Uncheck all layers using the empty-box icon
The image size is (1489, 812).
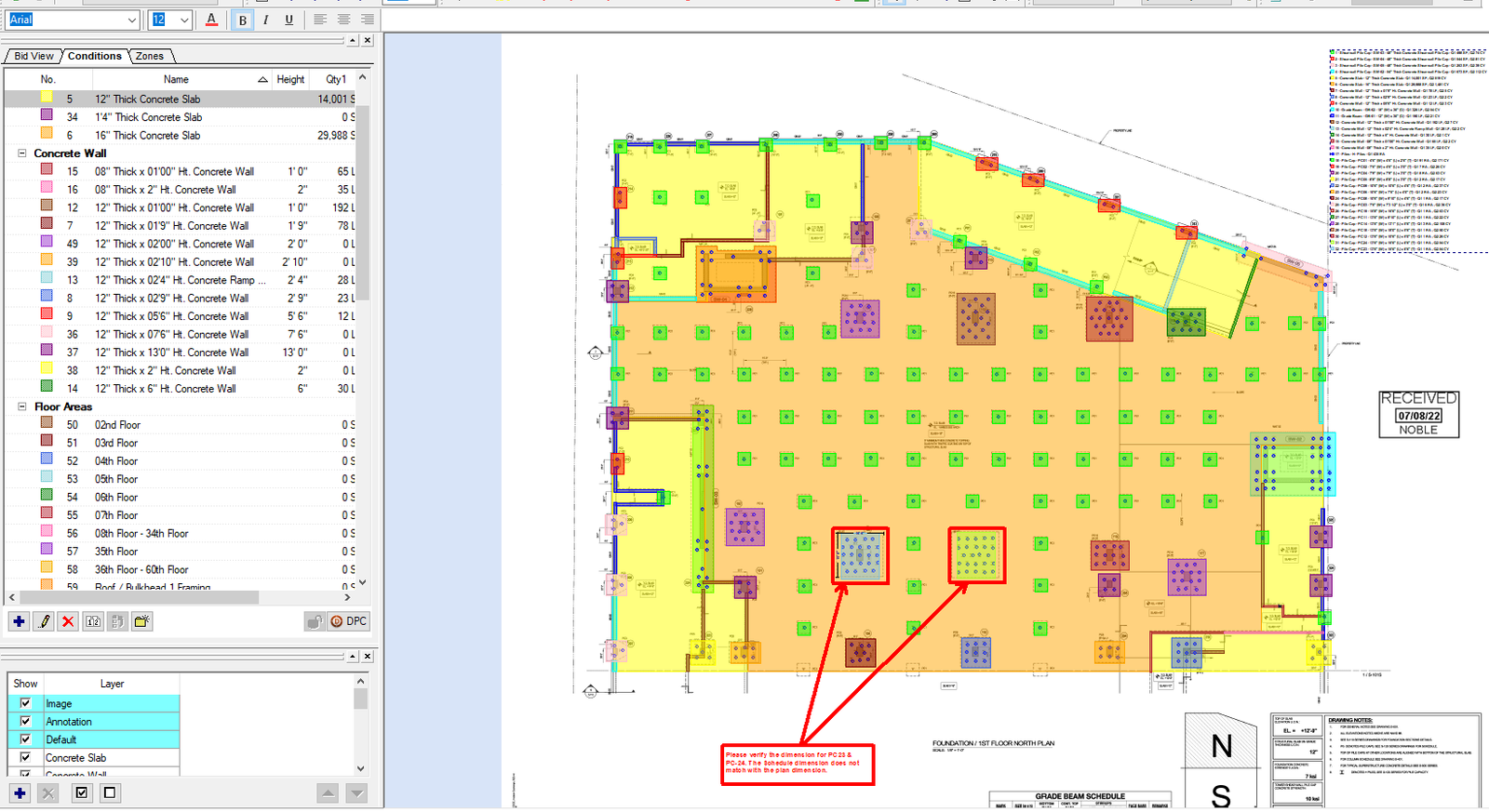click(x=110, y=792)
